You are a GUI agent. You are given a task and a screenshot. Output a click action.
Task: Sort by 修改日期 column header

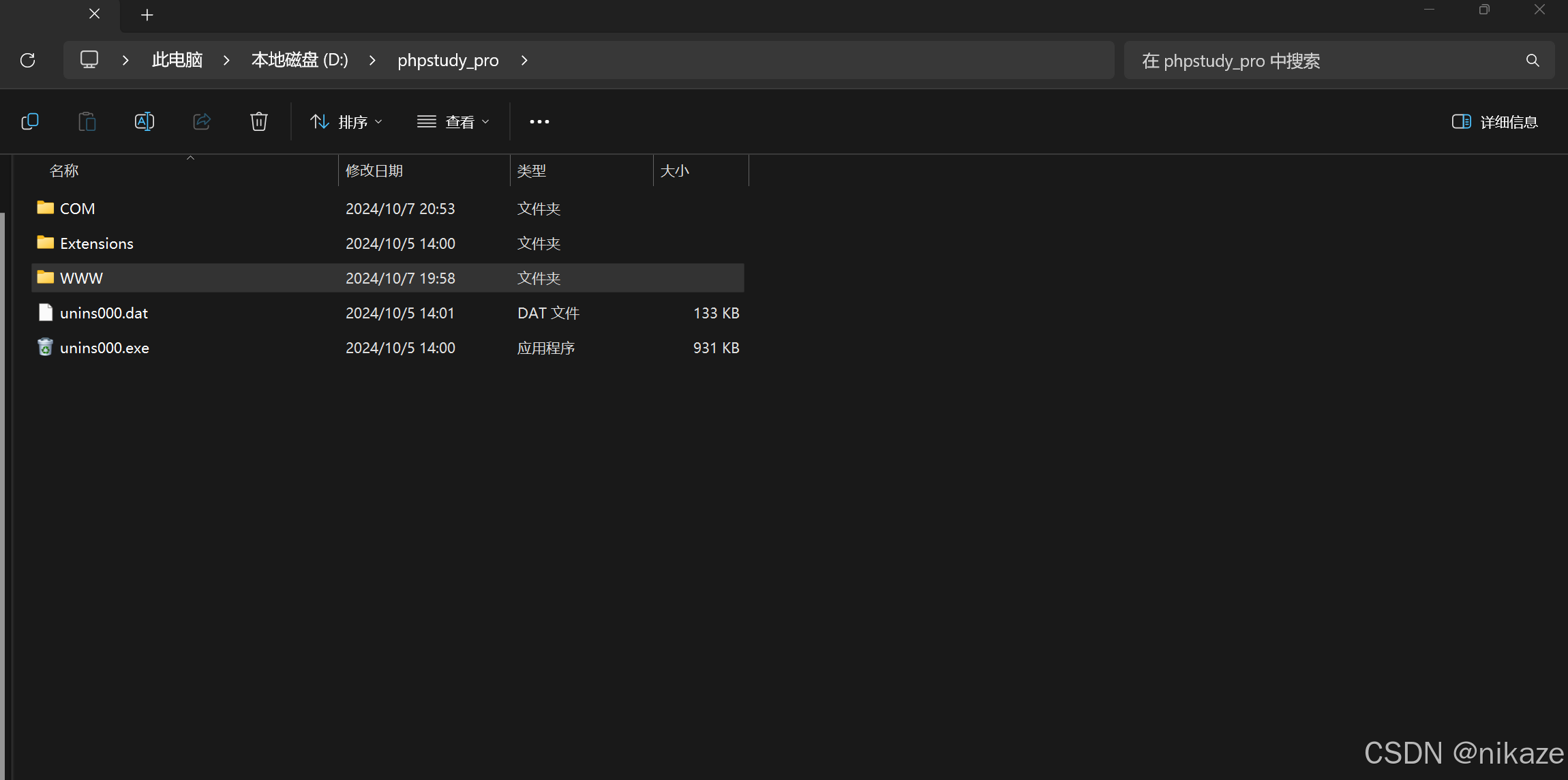374,170
